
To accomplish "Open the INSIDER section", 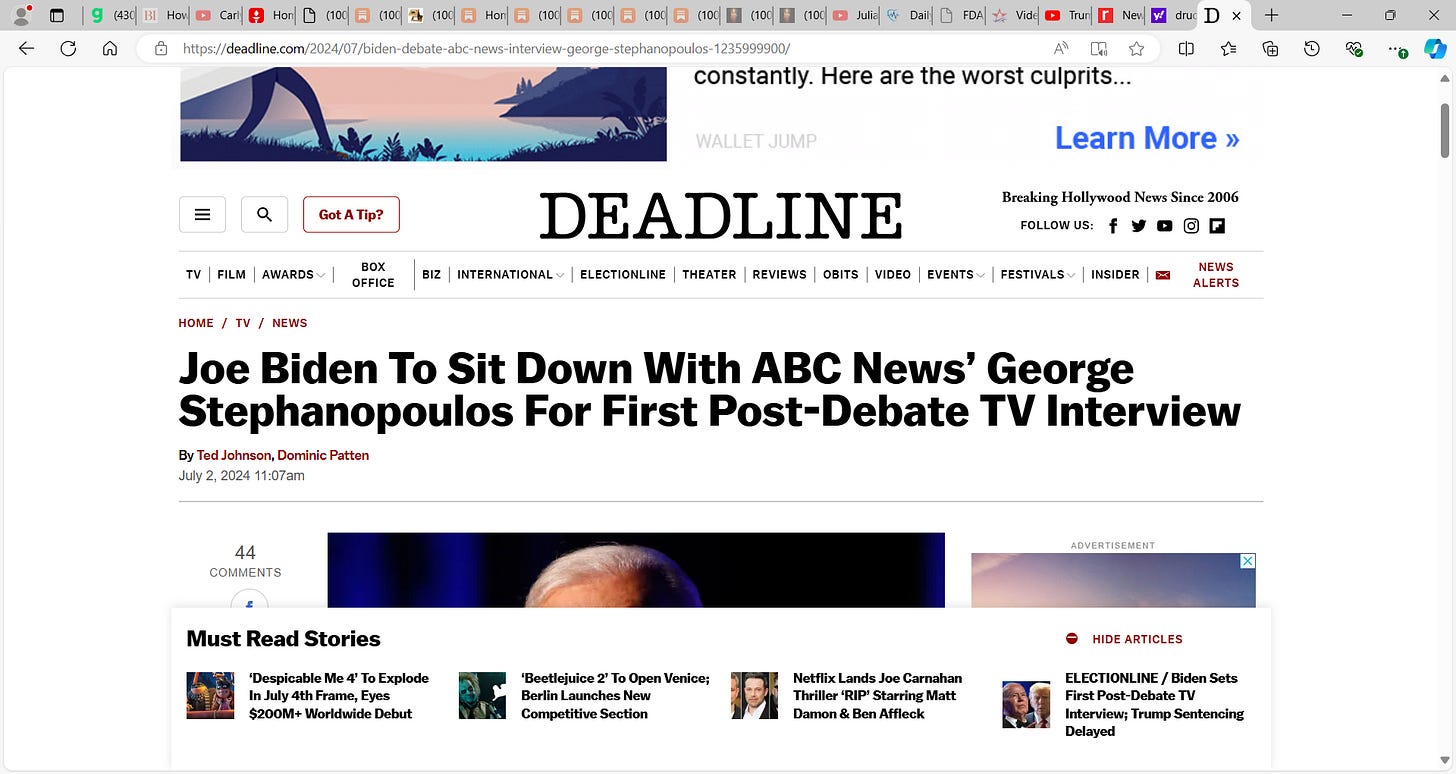I will pyautogui.click(x=1115, y=274).
